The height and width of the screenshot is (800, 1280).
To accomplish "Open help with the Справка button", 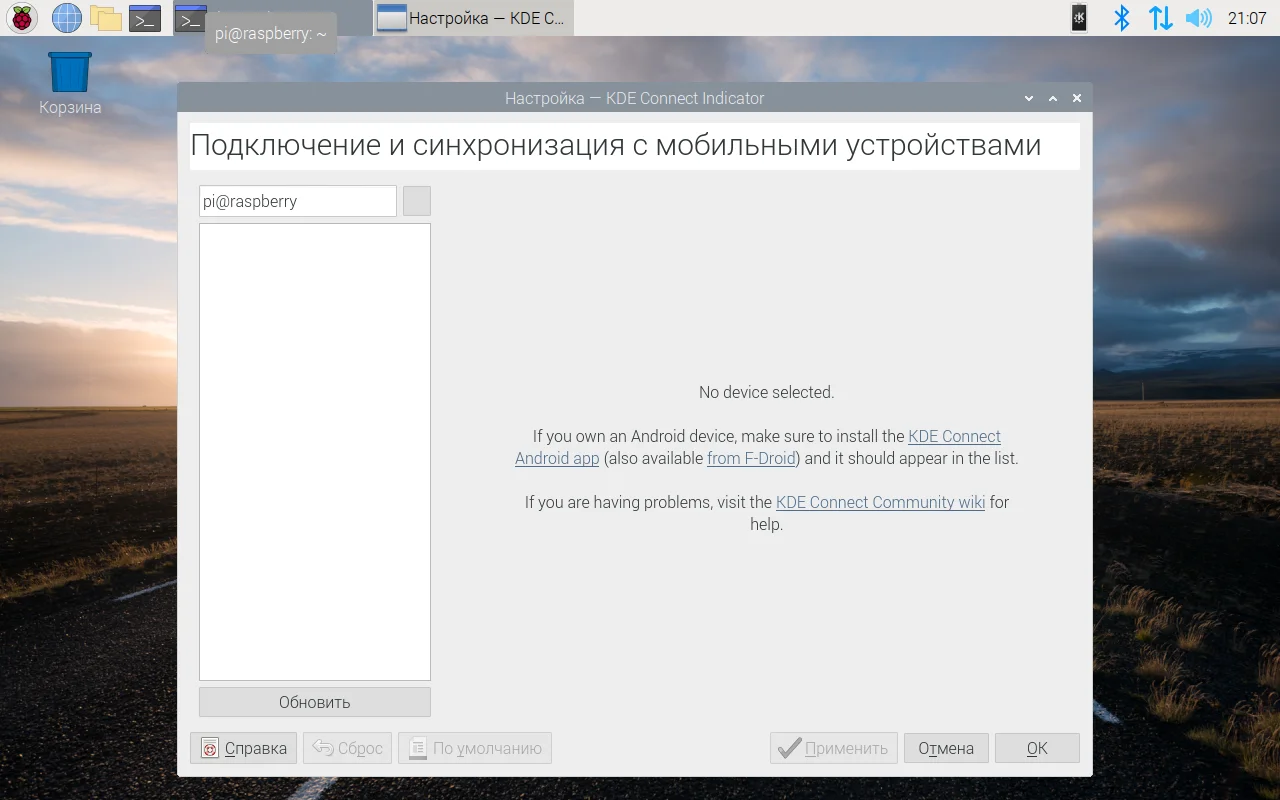I will (x=244, y=748).
